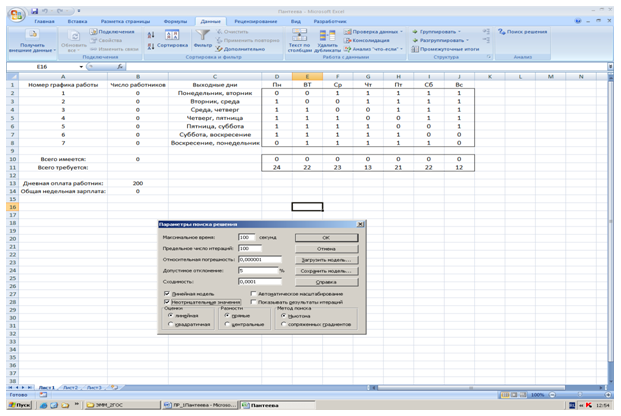Select прямые differences radio button

click(227, 316)
